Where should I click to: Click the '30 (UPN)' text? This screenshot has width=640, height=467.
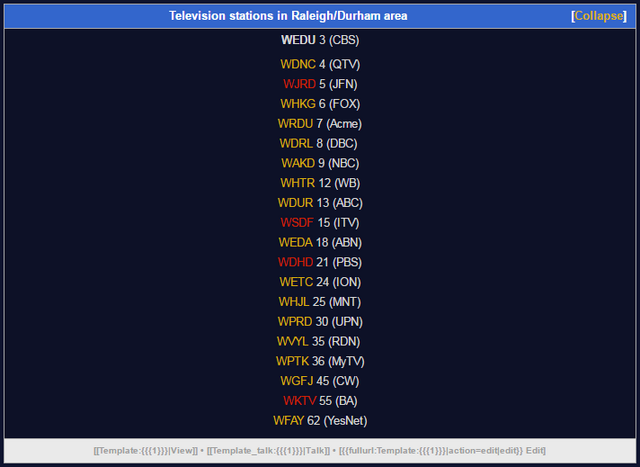[x=339, y=322]
